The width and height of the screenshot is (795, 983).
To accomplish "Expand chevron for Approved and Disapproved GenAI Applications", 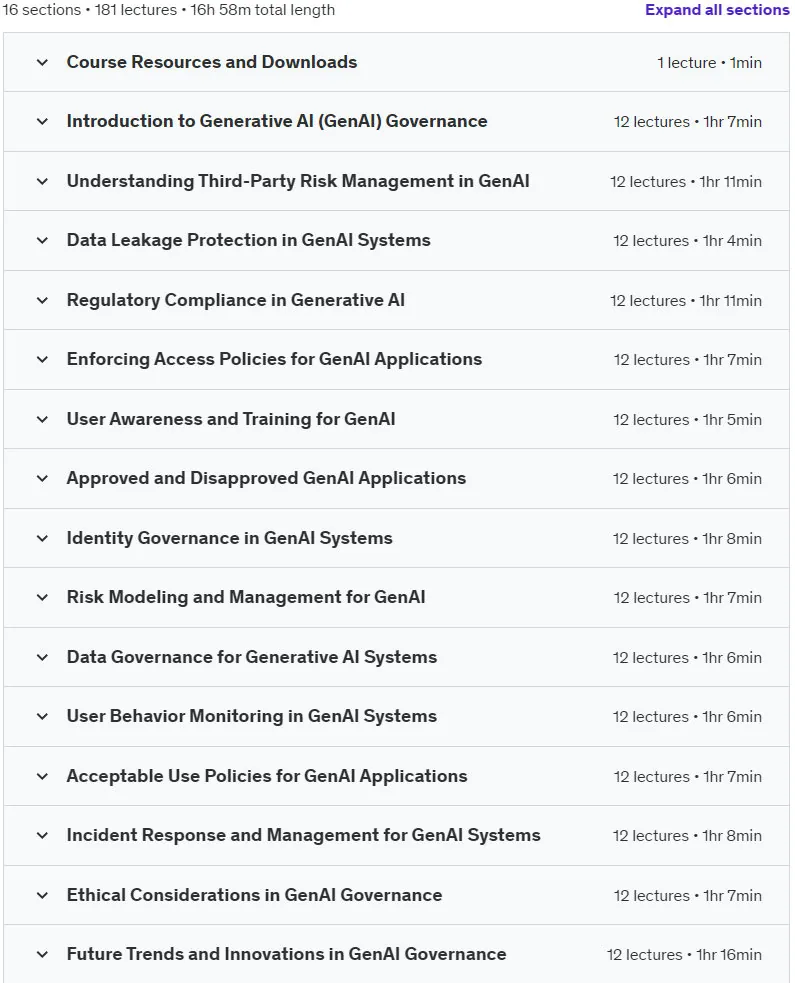I will 42,479.
